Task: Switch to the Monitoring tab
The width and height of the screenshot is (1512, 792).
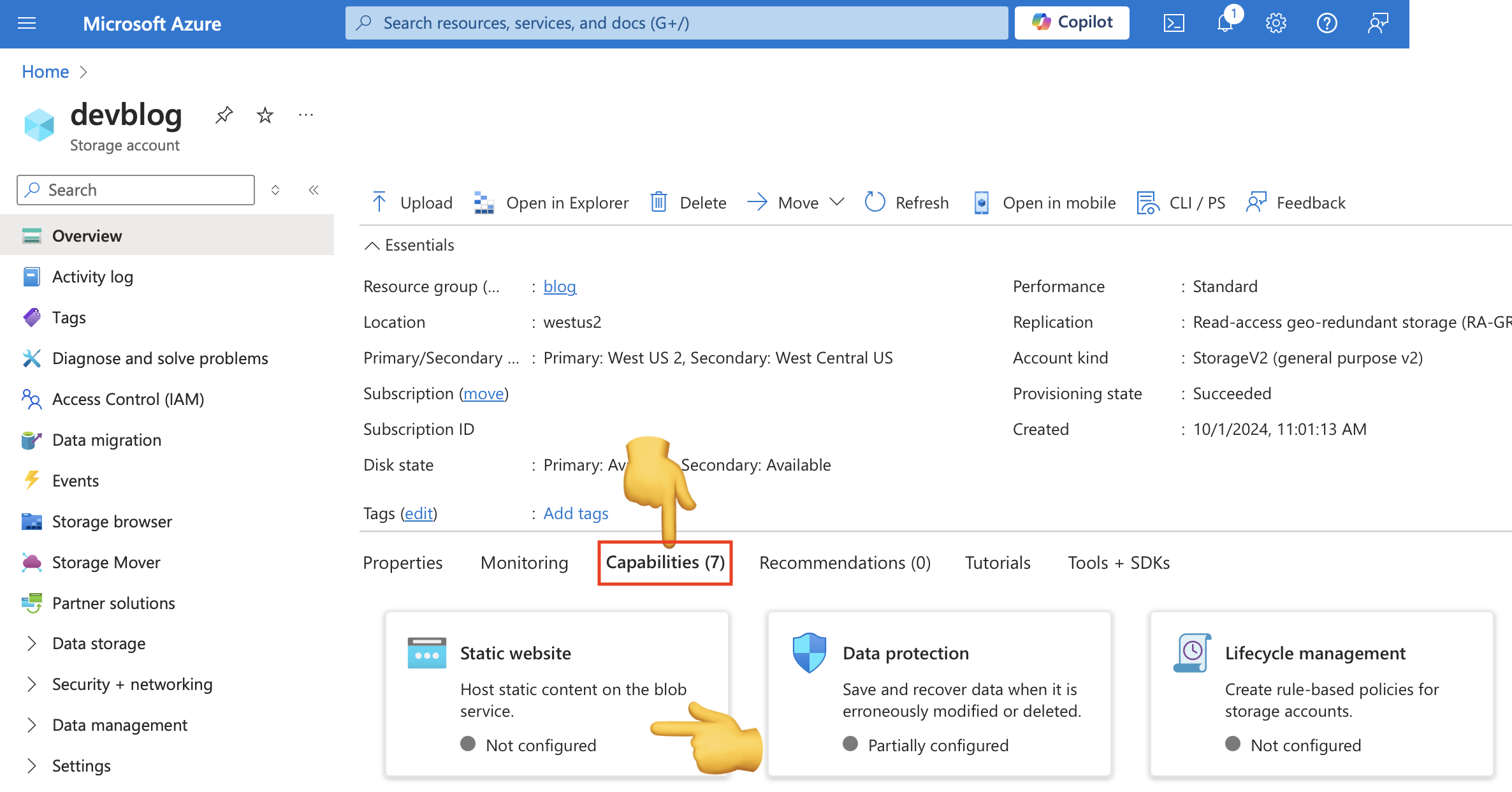Action: [524, 562]
